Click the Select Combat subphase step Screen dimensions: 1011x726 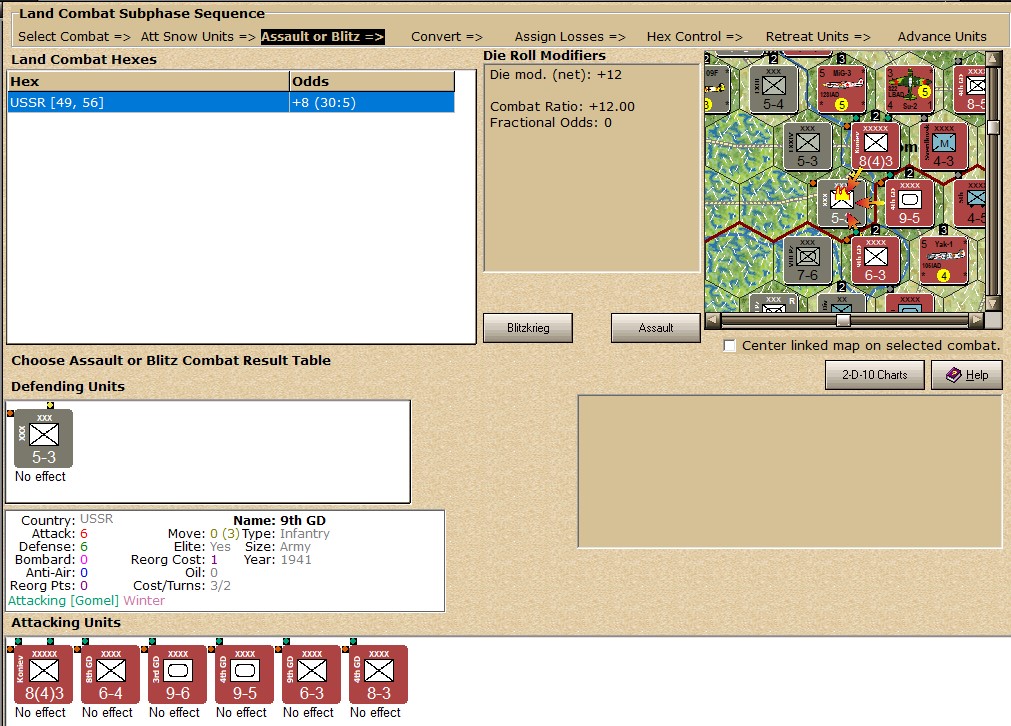click(x=74, y=37)
